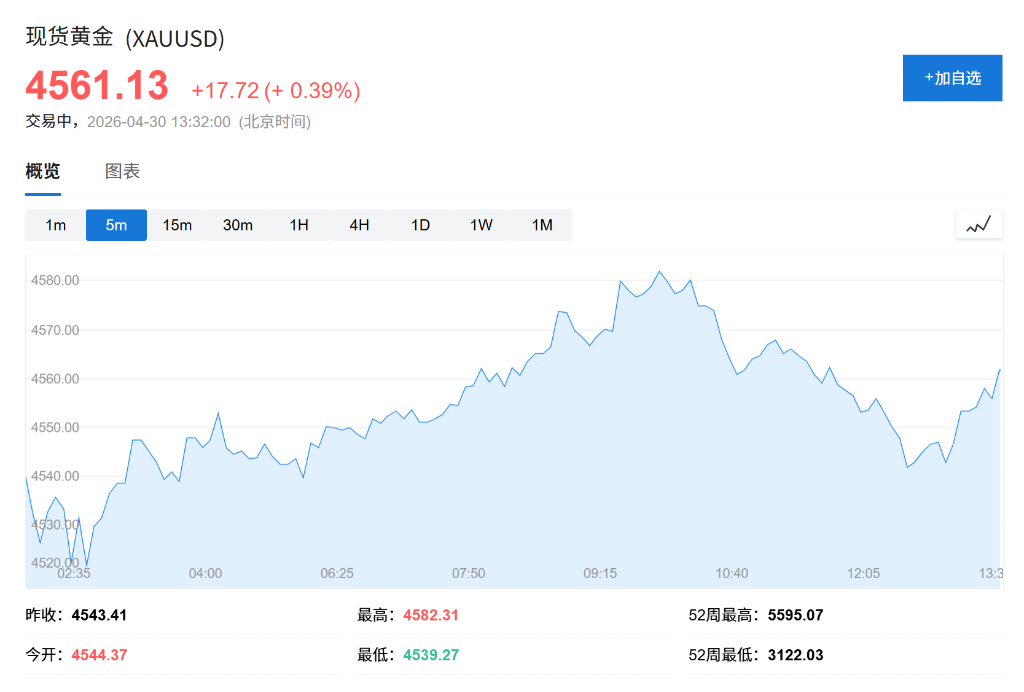Show the 1W weekly chart
Viewport: 1024px width, 692px height.
point(481,225)
